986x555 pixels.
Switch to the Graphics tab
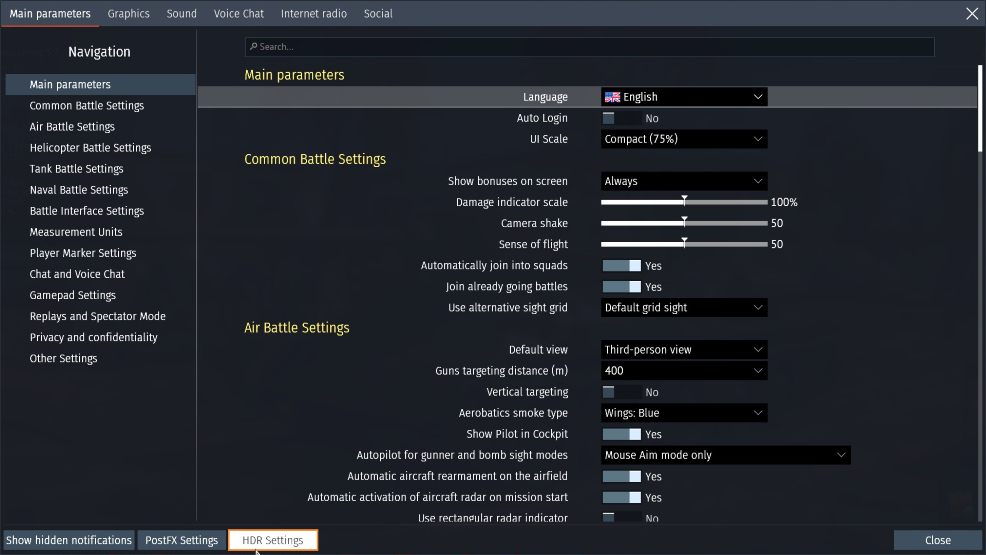128,13
